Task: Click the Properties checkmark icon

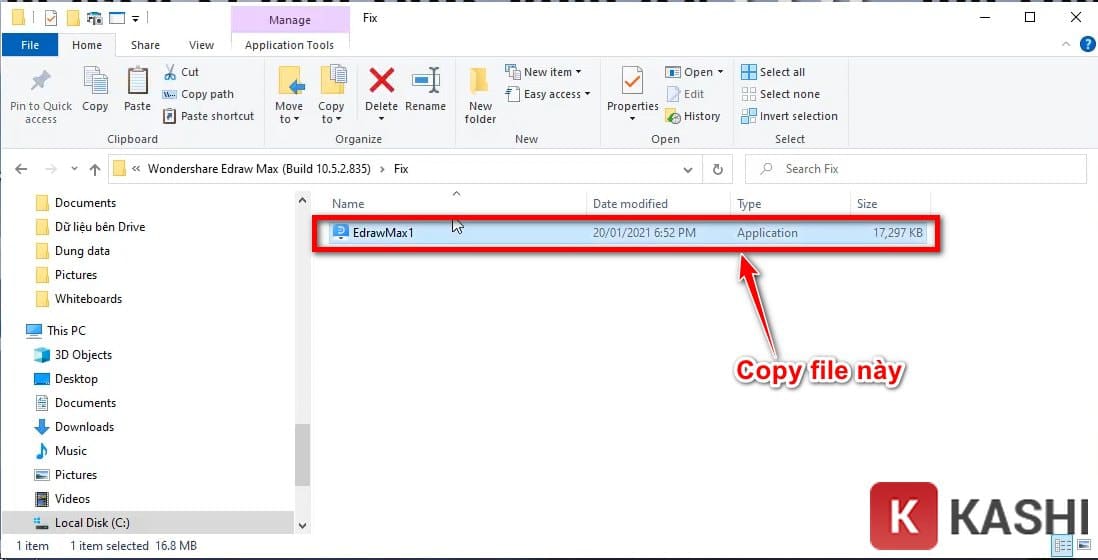Action: 632,81
